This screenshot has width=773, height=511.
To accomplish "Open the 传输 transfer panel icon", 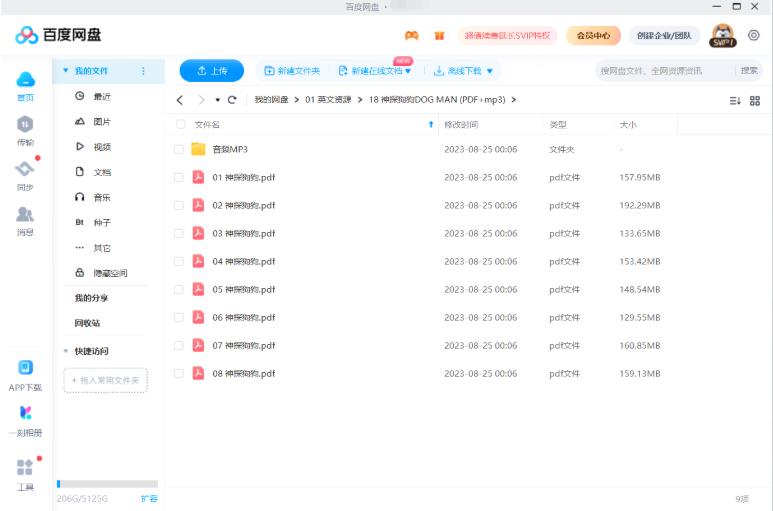I will click(x=25, y=125).
